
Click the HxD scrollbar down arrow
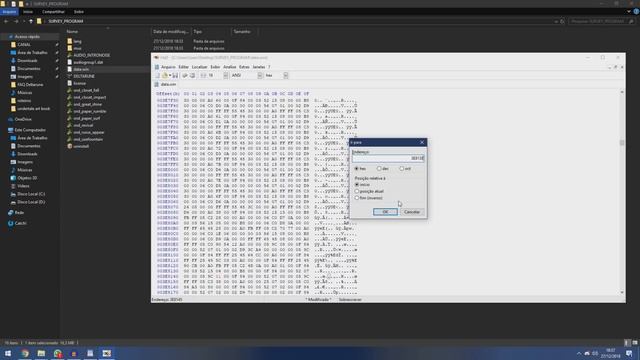click(x=622, y=293)
